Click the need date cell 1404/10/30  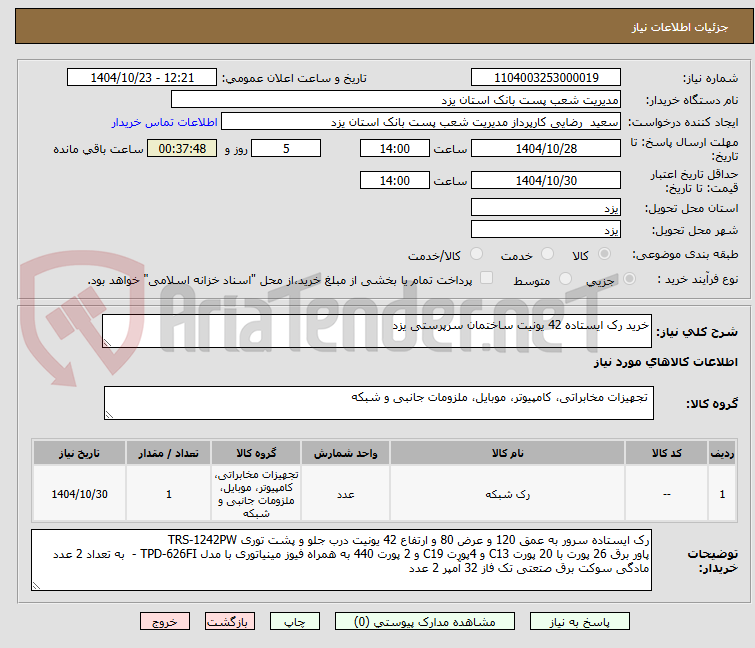79,494
